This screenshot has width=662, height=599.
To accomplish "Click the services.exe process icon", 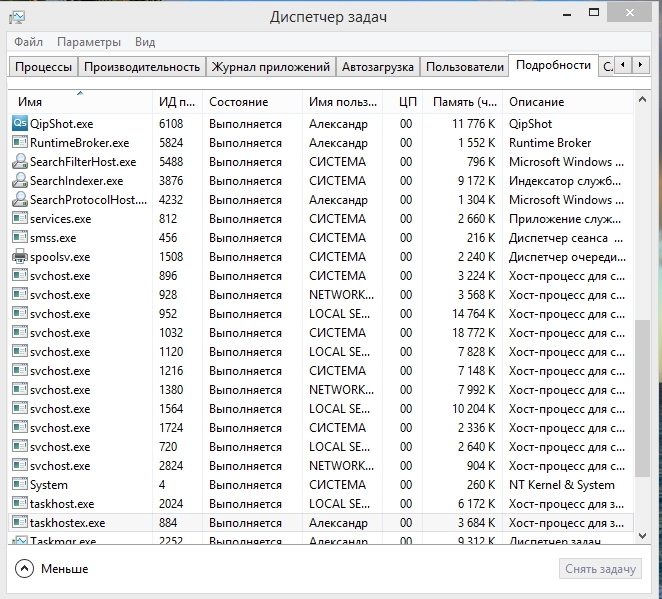I will 20,219.
